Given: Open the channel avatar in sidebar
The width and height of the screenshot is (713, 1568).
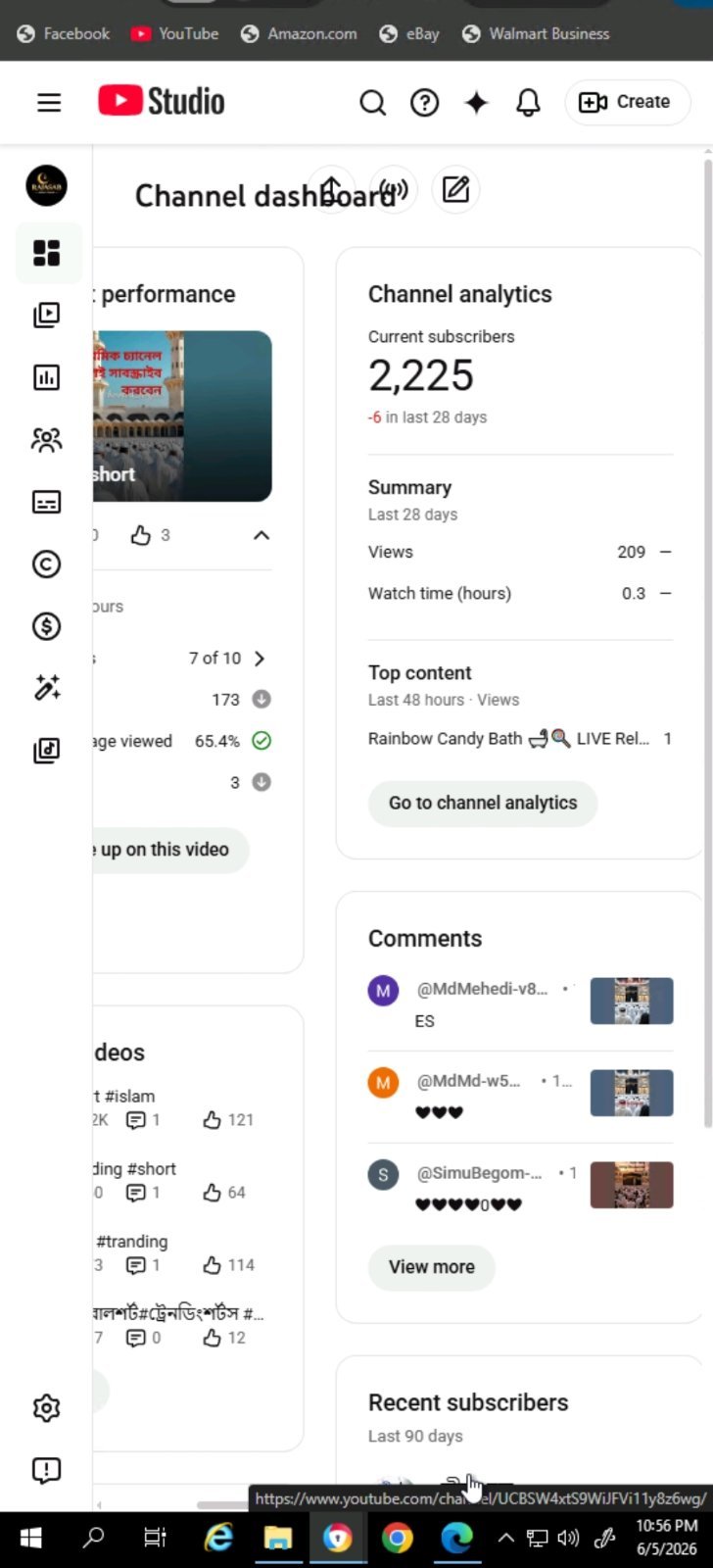Looking at the screenshot, I should 46,184.
